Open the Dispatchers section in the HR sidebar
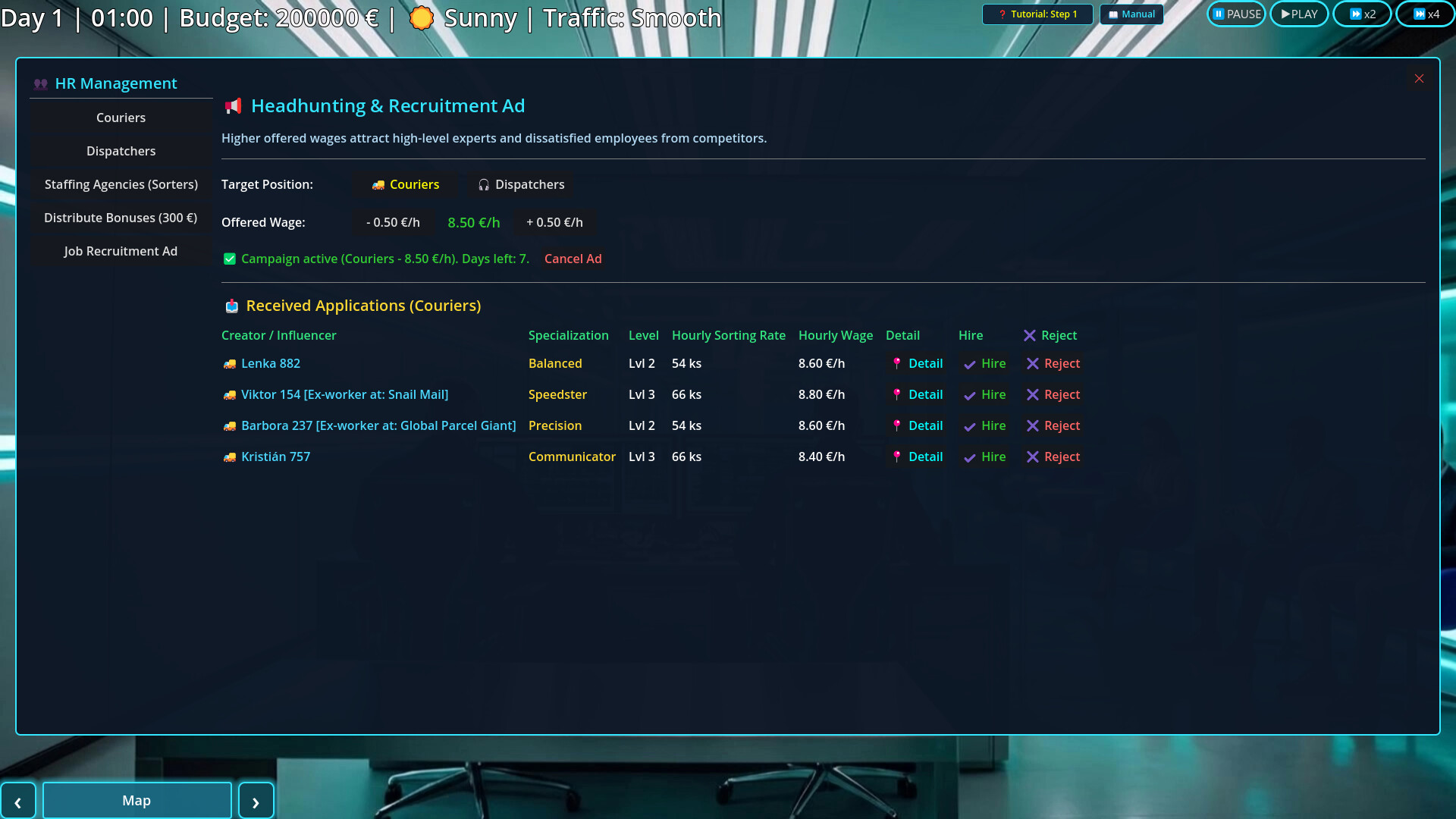 (121, 151)
